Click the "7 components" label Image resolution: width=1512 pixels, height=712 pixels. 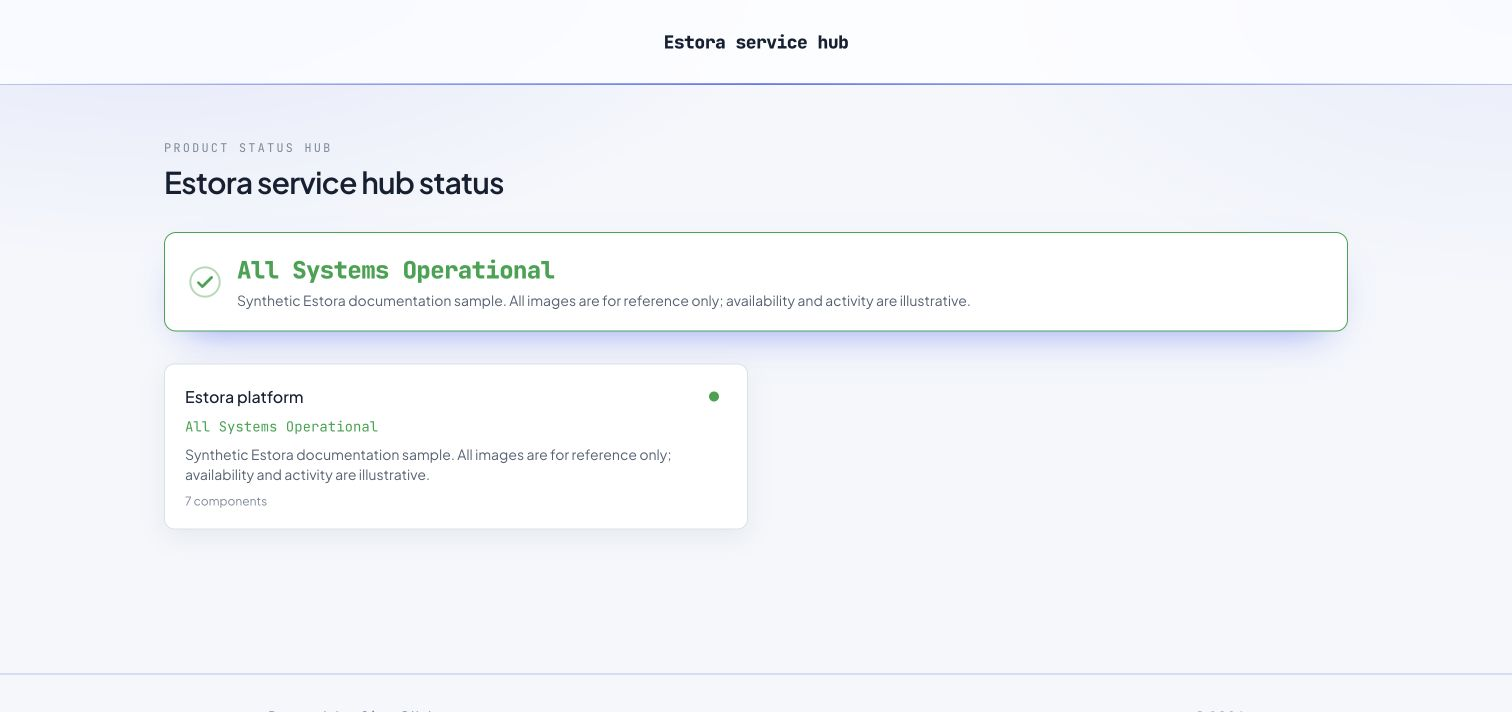pyautogui.click(x=226, y=501)
